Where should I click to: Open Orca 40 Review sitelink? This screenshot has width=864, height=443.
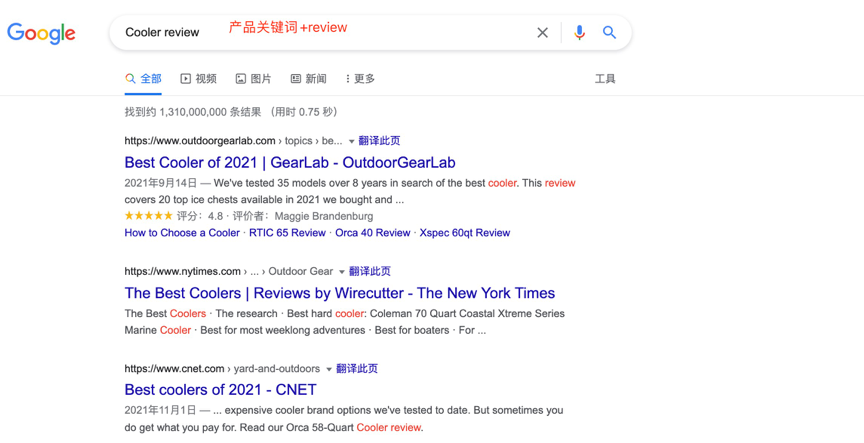tap(372, 233)
